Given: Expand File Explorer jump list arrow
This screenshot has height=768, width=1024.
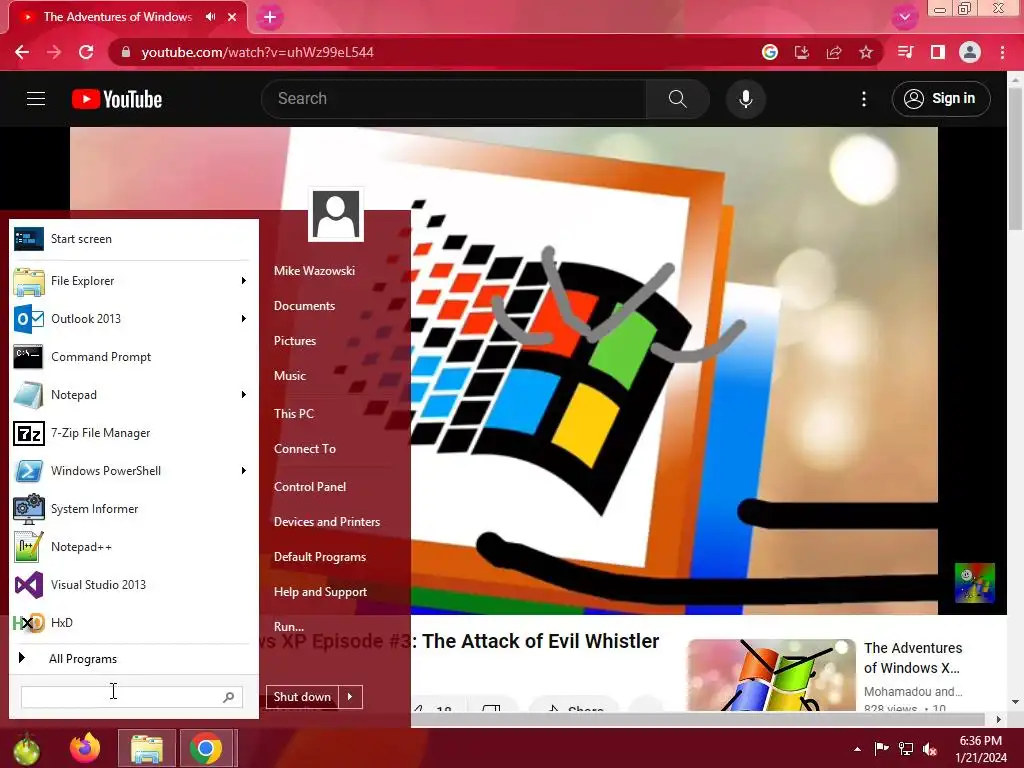Looking at the screenshot, I should (244, 281).
